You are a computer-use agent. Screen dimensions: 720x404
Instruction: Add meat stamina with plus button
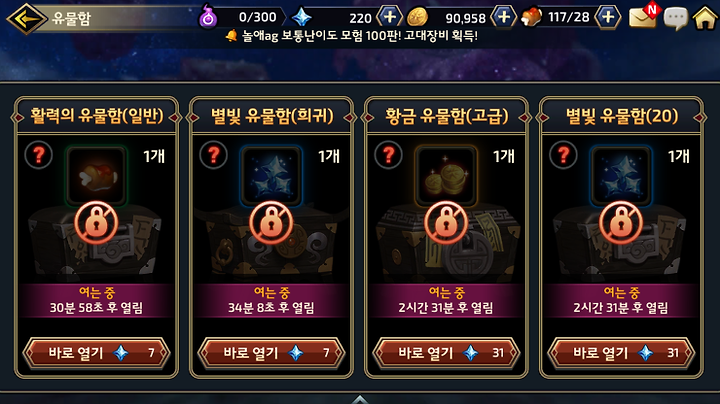tap(608, 17)
